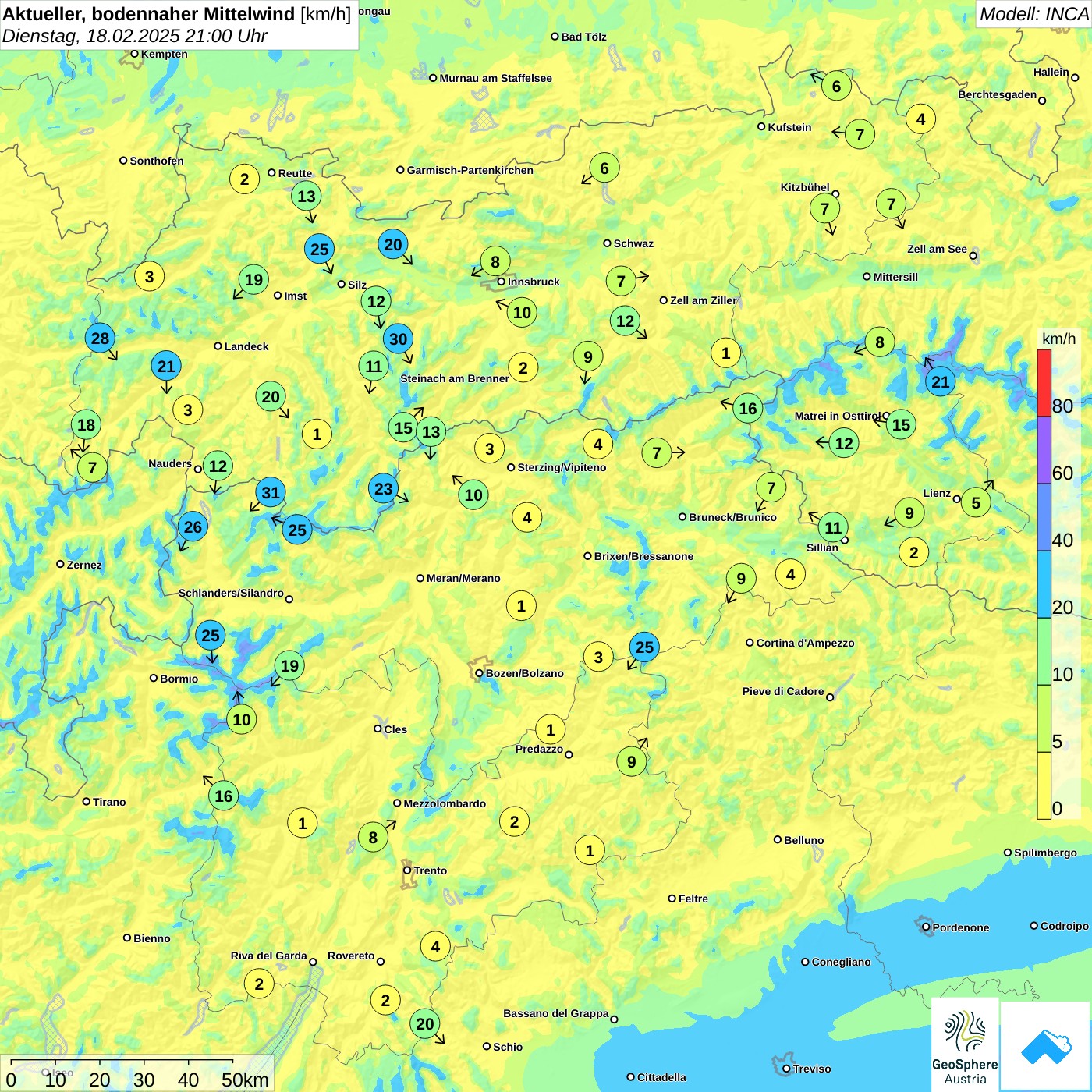This screenshot has width=1092, height=1092.
Task: Click the map title 'Aktueller, bodennaher Mittelwind'
Action: coord(149,14)
